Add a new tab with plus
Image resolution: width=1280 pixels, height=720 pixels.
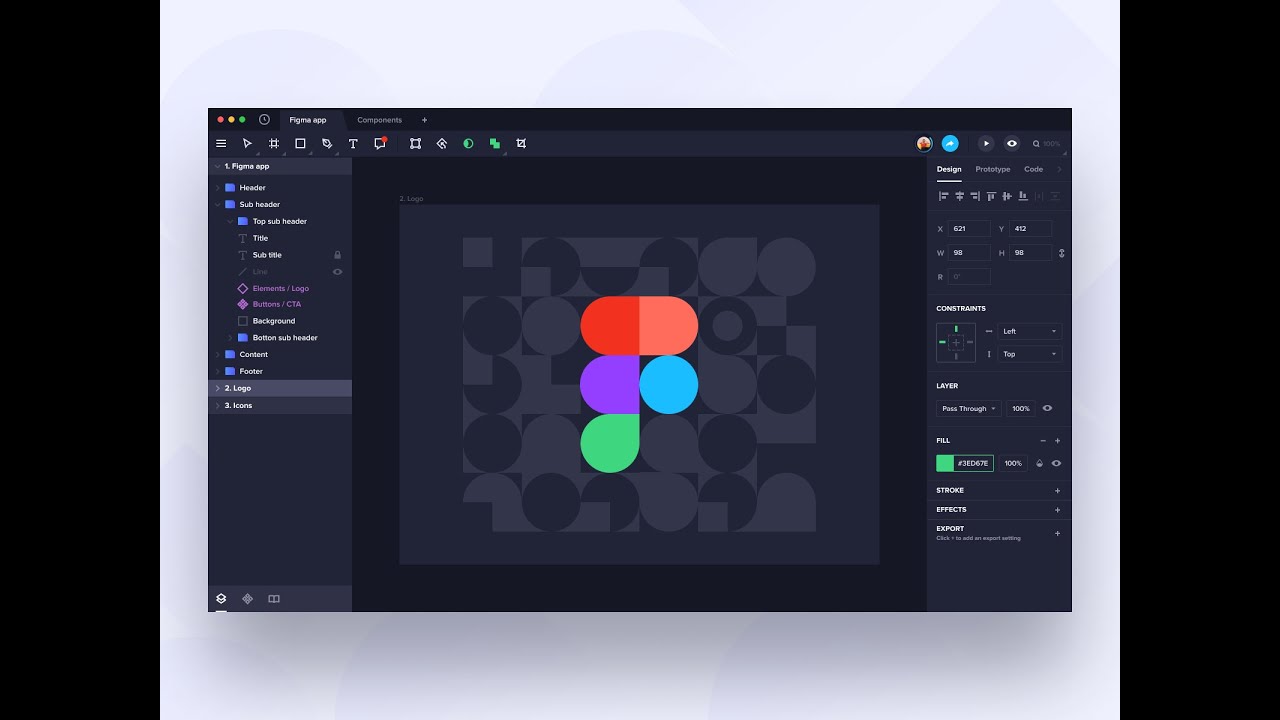(424, 120)
